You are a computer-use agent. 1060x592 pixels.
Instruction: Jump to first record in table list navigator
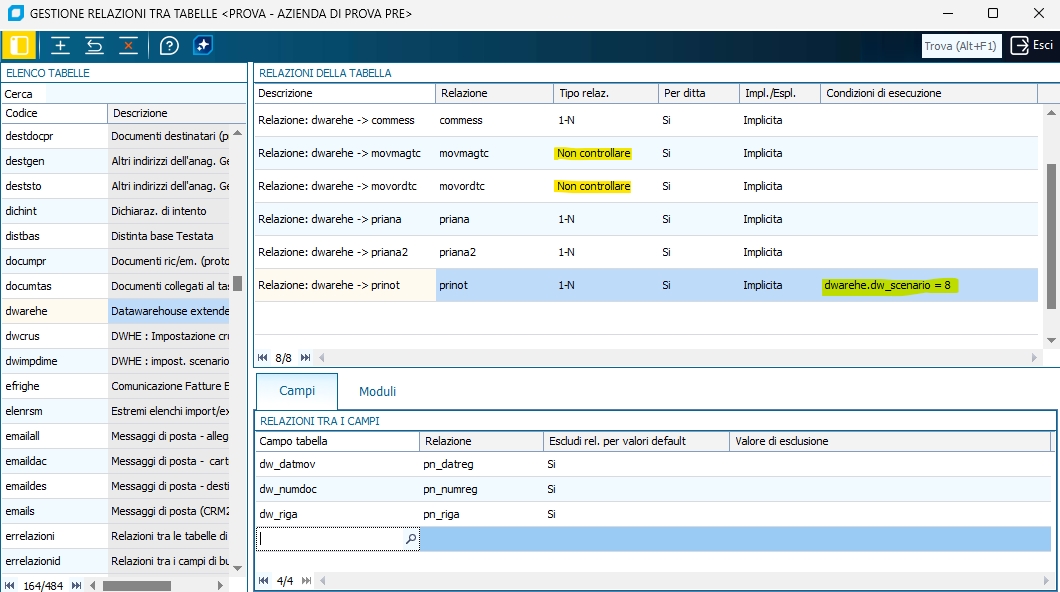pyautogui.click(x=11, y=585)
